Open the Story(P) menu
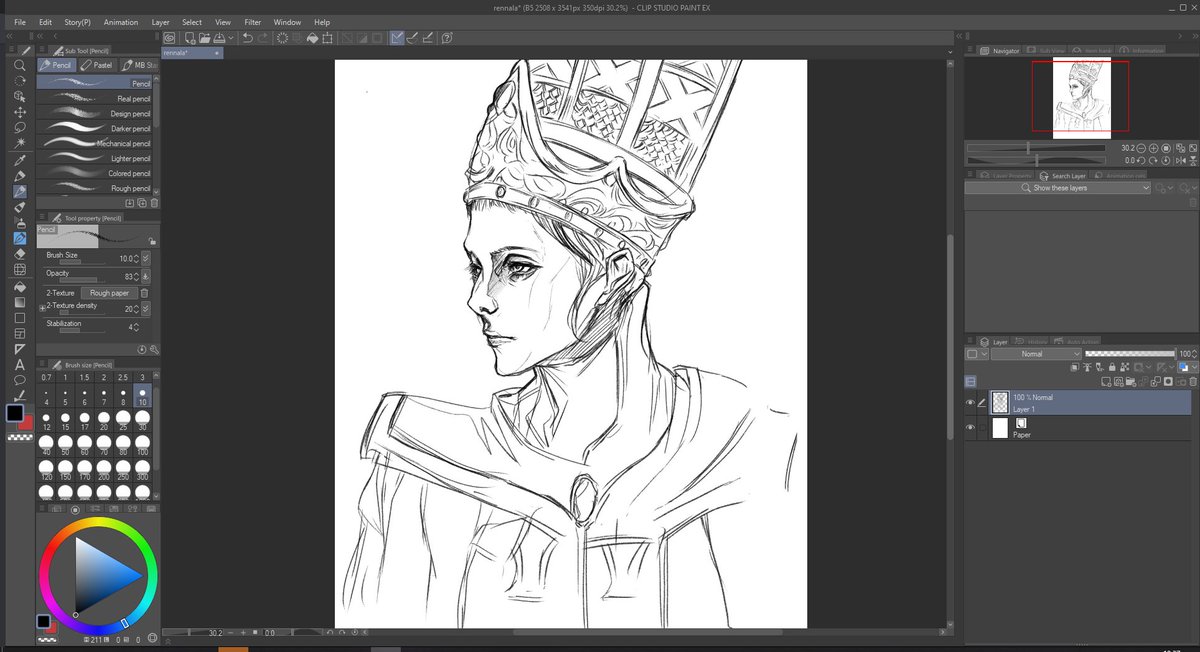 tap(77, 22)
